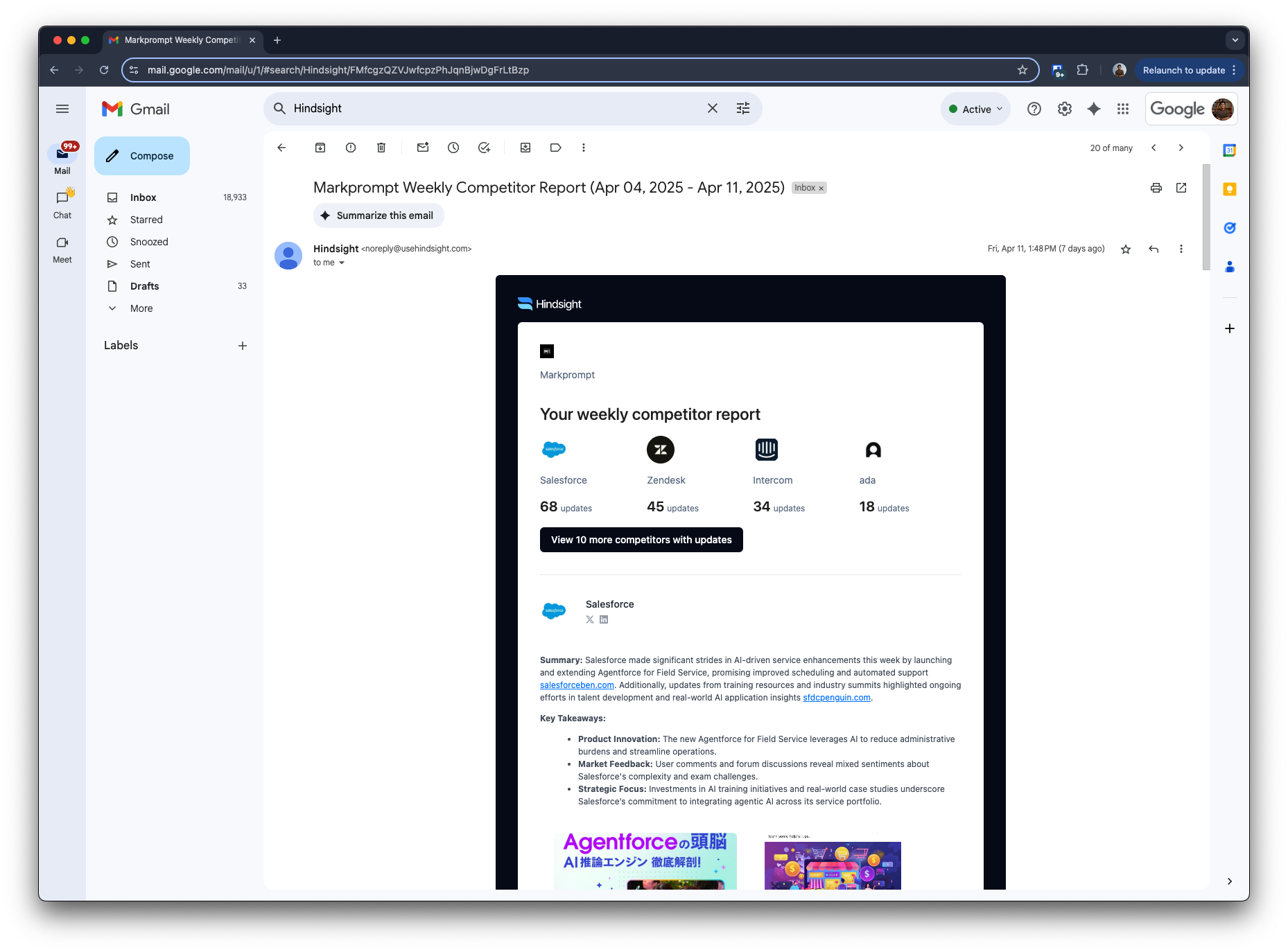Print this email
Image resolution: width=1288 pixels, height=952 pixels.
pos(1156,188)
